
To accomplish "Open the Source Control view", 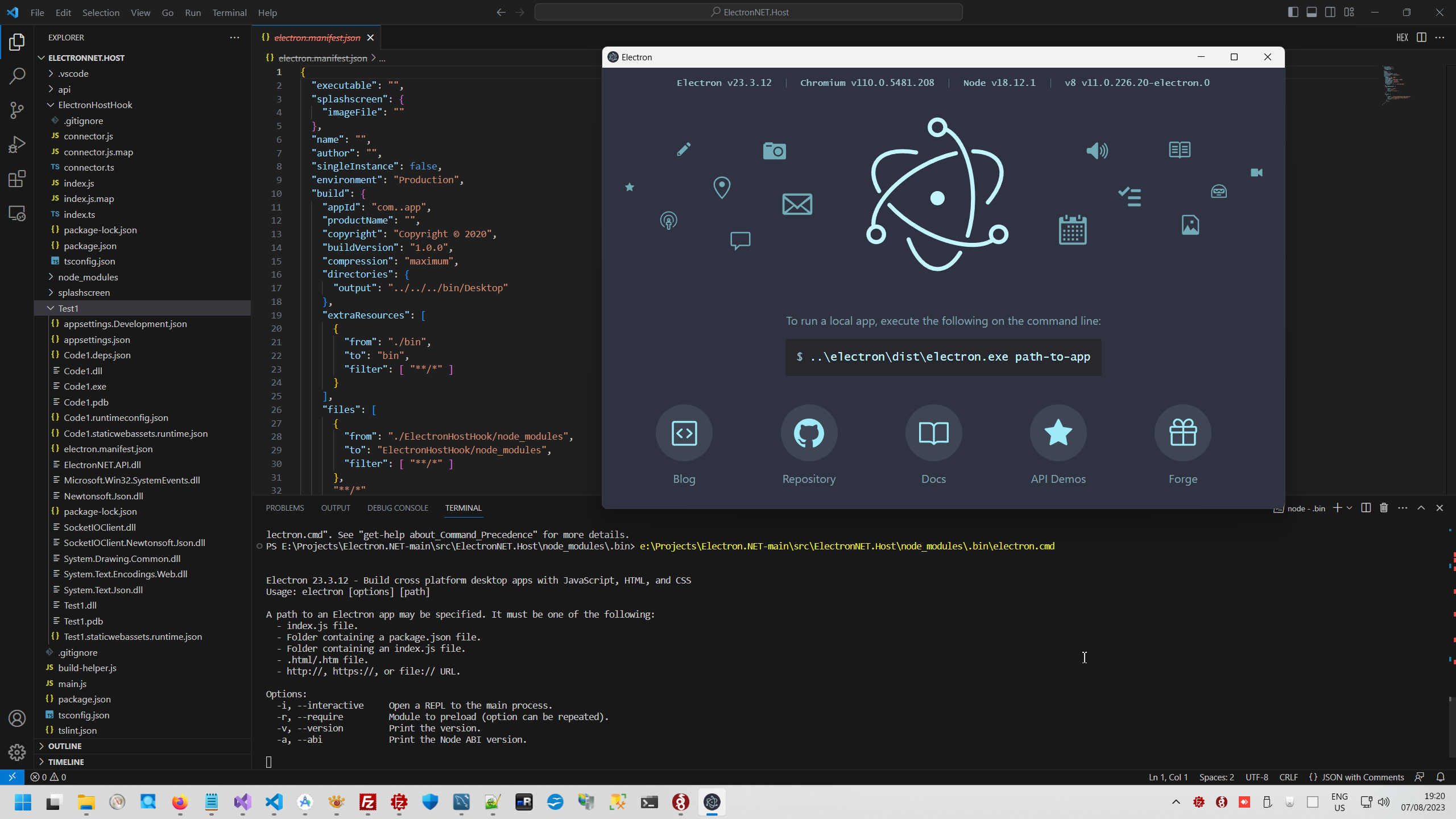I will click(17, 110).
